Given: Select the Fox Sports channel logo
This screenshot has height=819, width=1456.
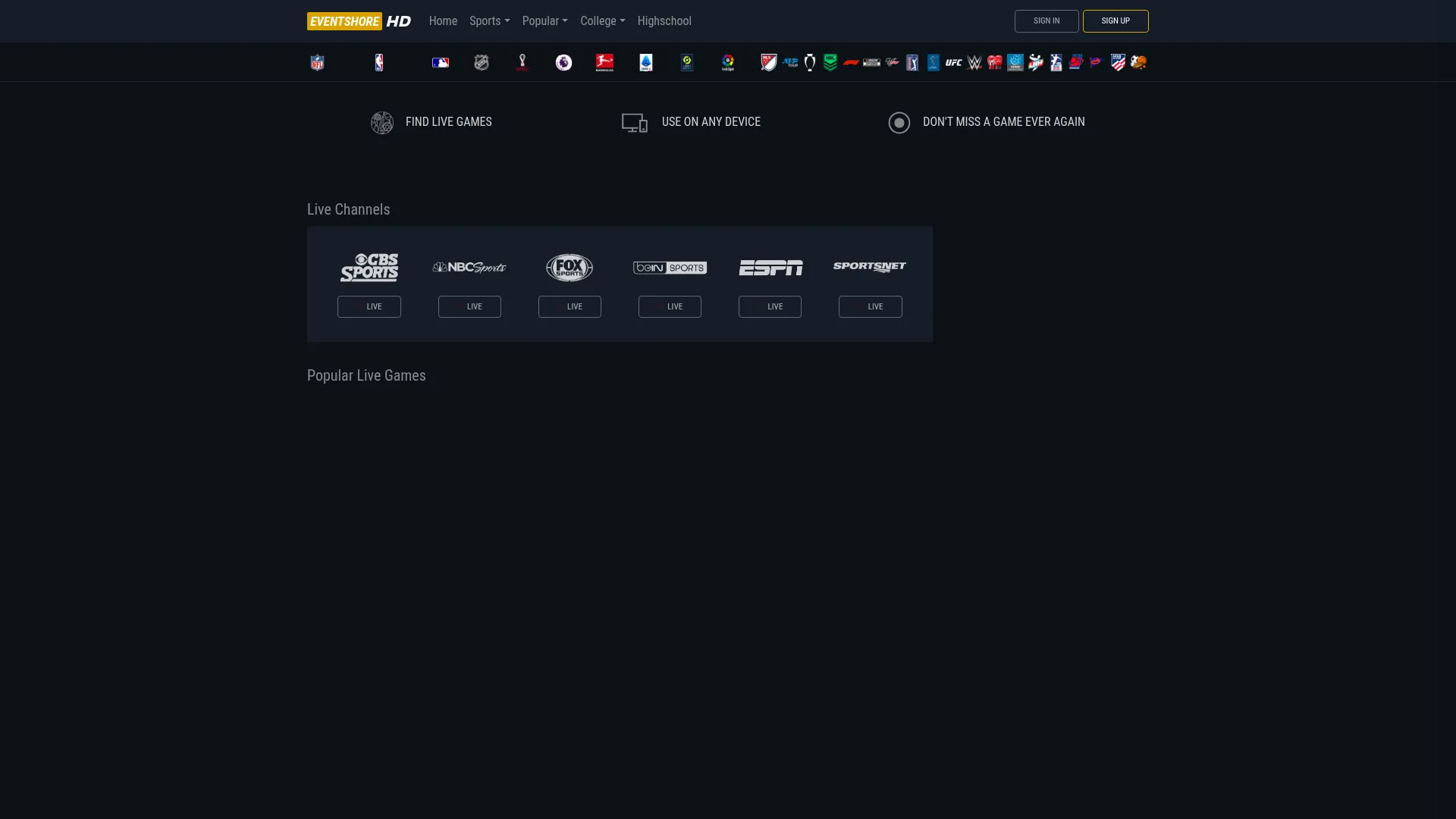Looking at the screenshot, I should 570,268.
